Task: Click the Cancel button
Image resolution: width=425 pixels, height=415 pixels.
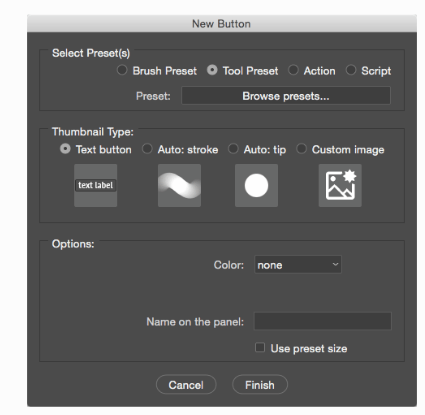Action: coord(186,385)
